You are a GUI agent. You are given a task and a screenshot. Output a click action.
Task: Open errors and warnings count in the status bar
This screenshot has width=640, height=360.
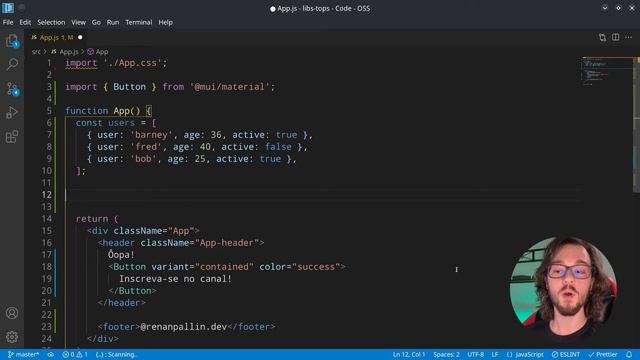coord(75,354)
